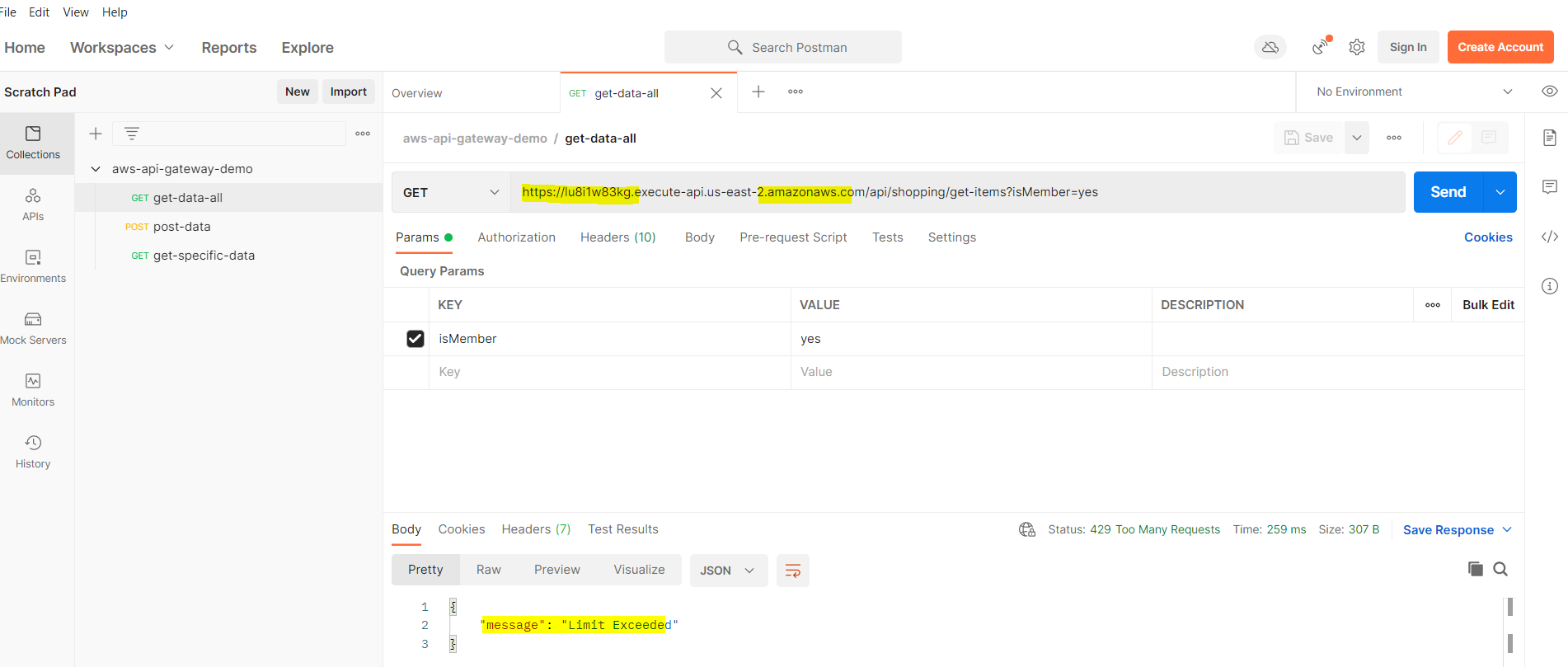Switch response view to Visualize
Screen dimensions: 1568x667
(x=639, y=570)
